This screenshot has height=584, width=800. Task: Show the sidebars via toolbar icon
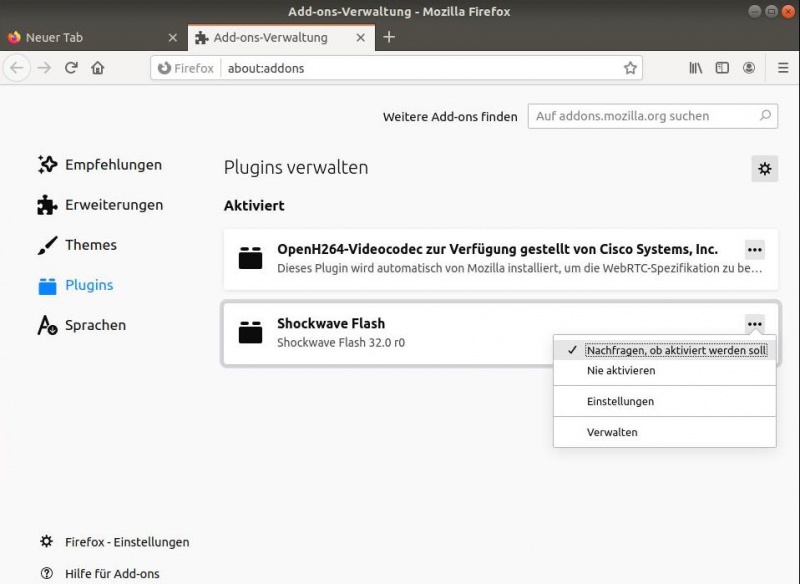722,68
